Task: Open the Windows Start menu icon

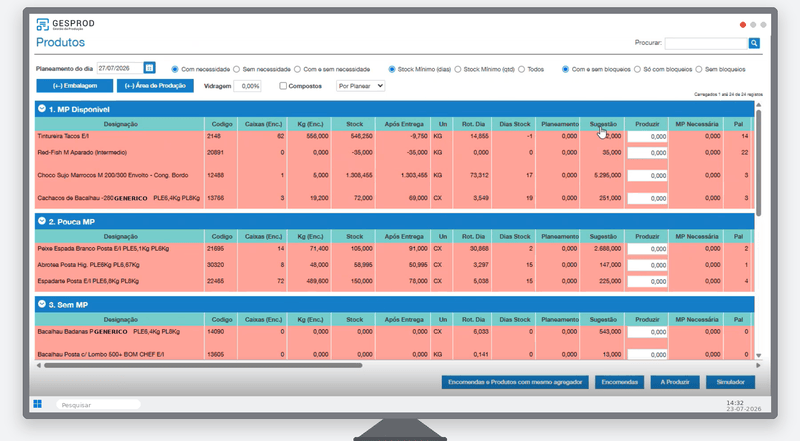Action: coord(37,404)
